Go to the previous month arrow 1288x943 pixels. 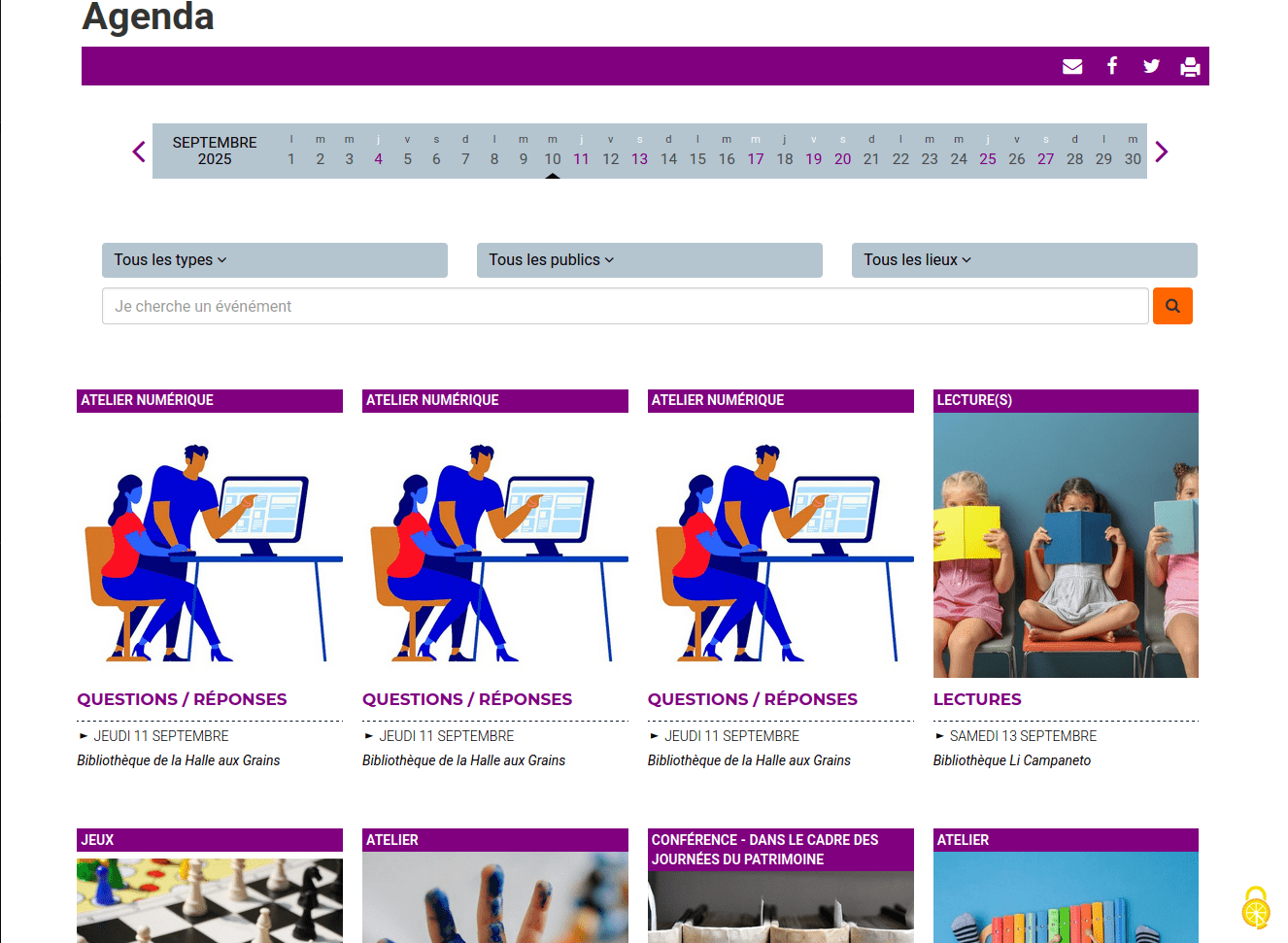(139, 152)
